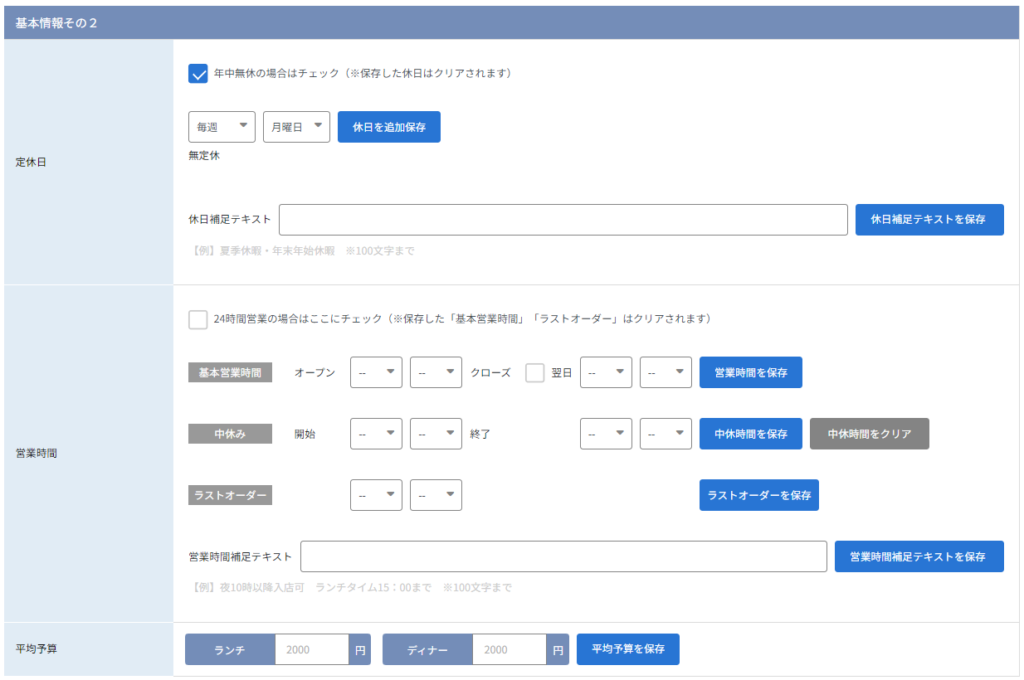Open the 月曜日 weekday dropdown
The image size is (1024, 680).
tap(296, 127)
